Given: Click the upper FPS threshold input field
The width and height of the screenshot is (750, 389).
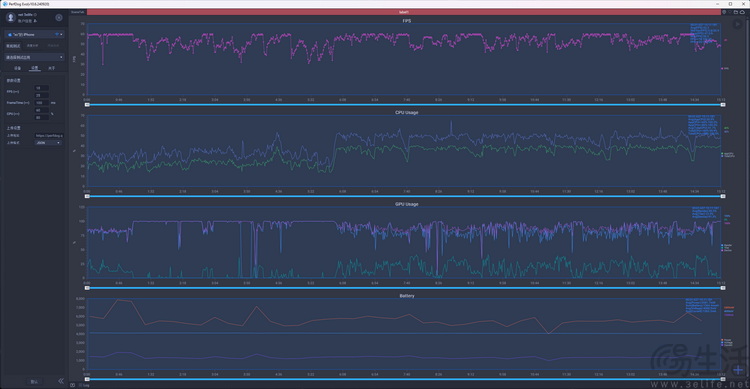Looking at the screenshot, I should coord(41,88).
